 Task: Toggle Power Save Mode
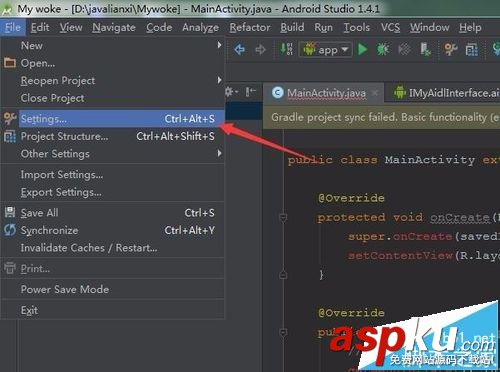(113, 289)
